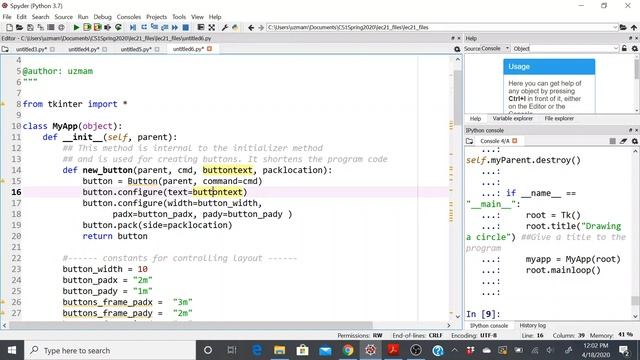Close the untitled6.py tab

(x=209, y=49)
